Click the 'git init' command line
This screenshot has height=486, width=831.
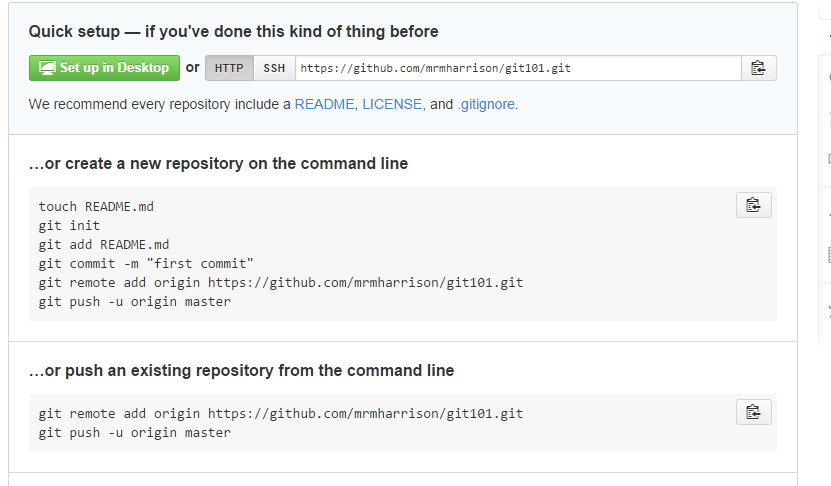tap(69, 226)
